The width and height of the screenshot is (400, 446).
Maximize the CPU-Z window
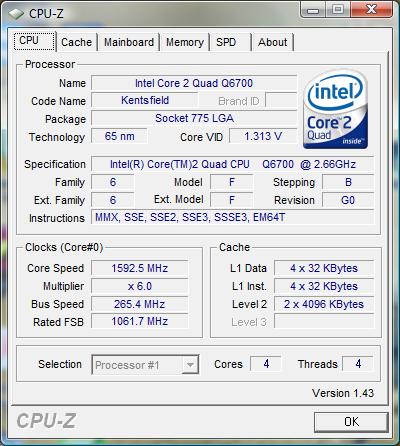pyautogui.click(x=338, y=9)
